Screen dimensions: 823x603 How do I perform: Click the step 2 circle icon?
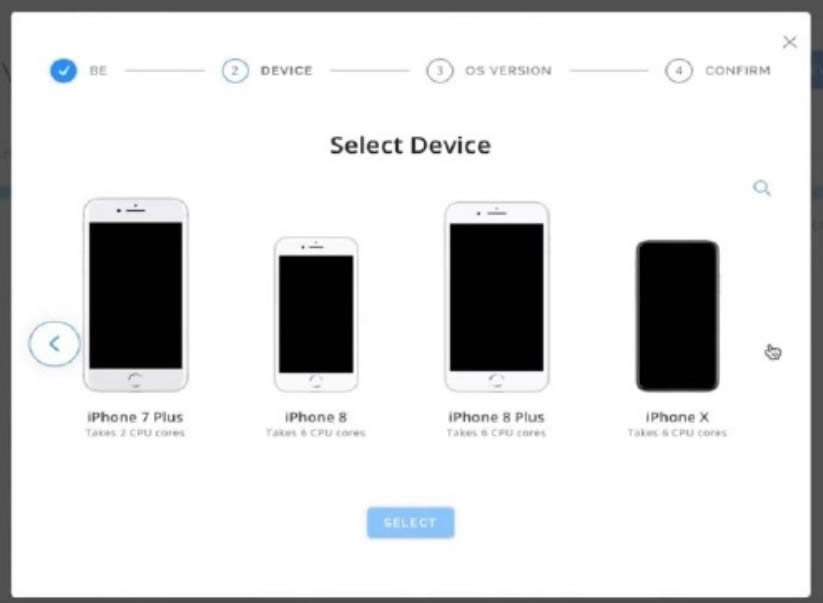[235, 70]
